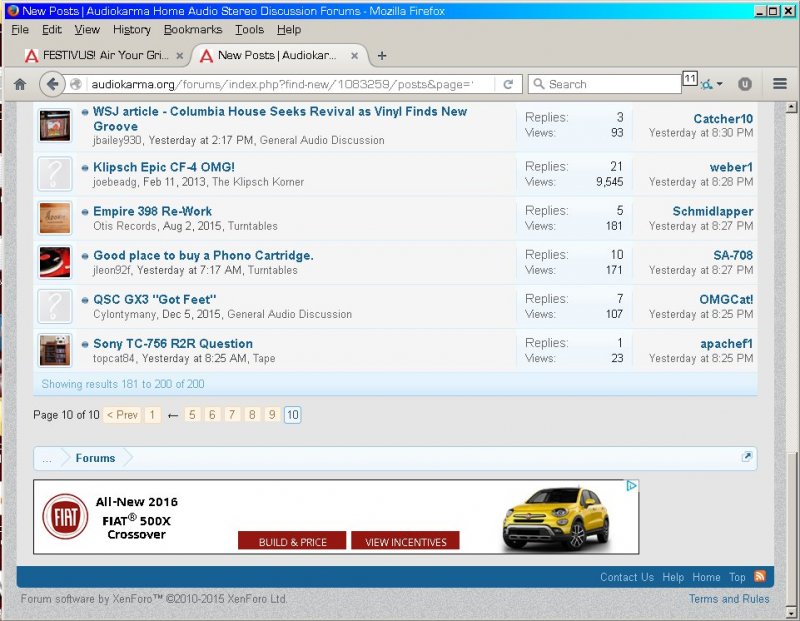Open the Terms and Rules link
Screen dimensions: 800x621
729,599
